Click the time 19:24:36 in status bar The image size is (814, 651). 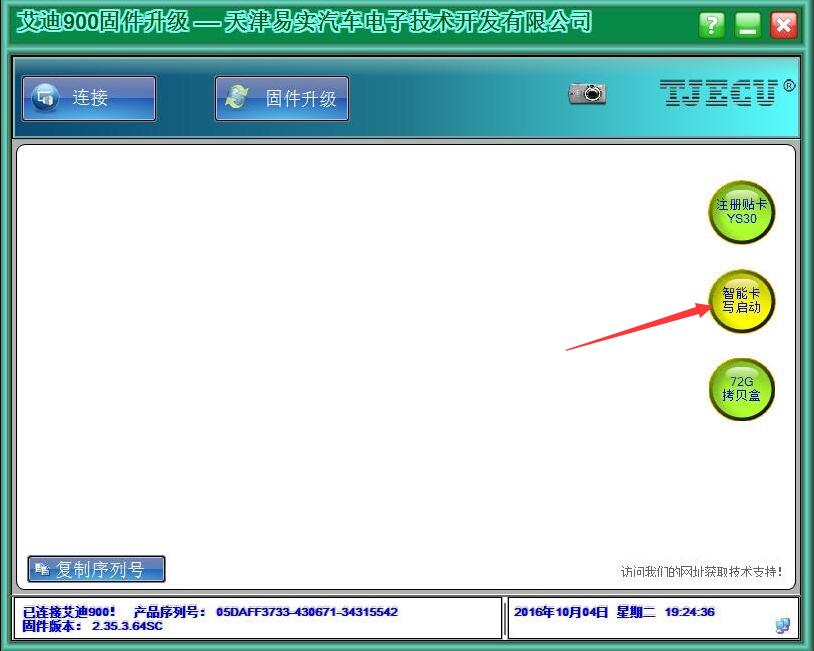coord(689,612)
